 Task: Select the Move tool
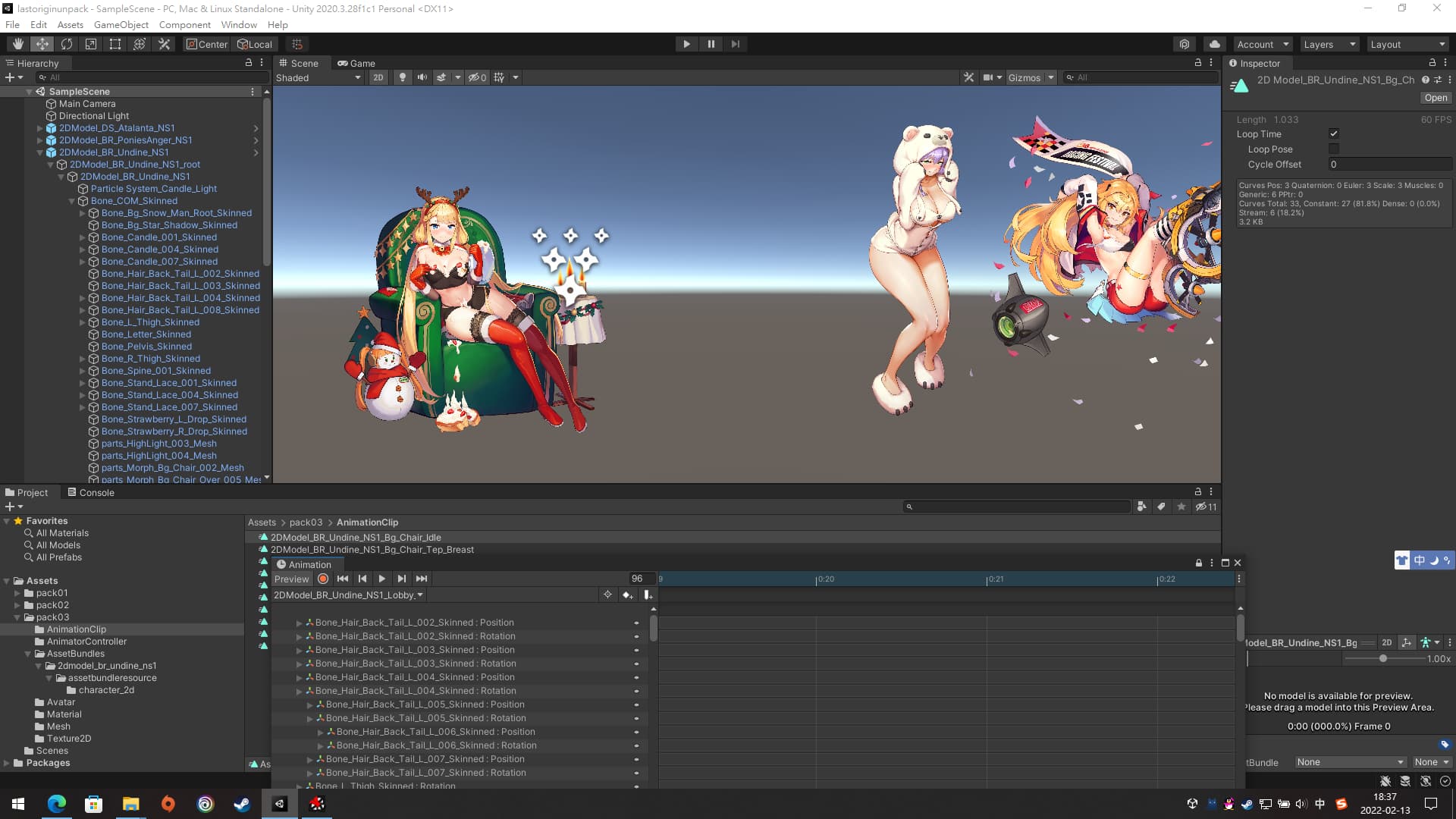coord(42,44)
